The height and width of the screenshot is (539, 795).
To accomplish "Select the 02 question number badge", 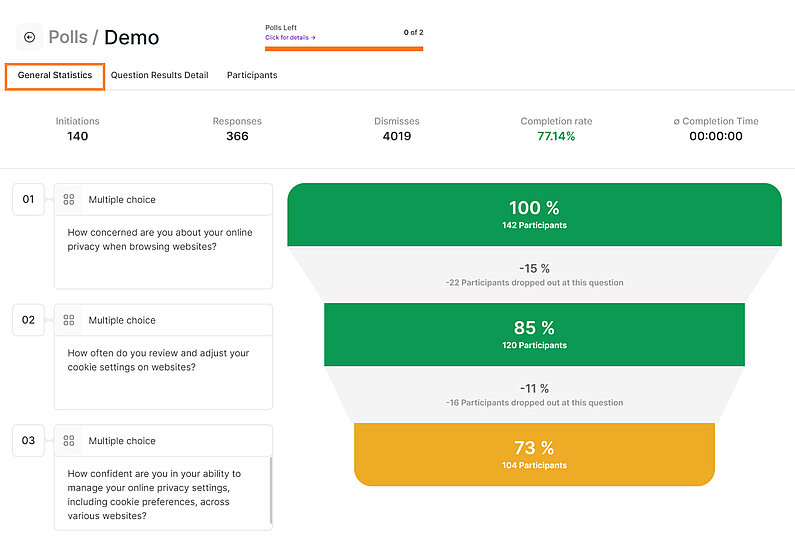I will pyautogui.click(x=28, y=320).
